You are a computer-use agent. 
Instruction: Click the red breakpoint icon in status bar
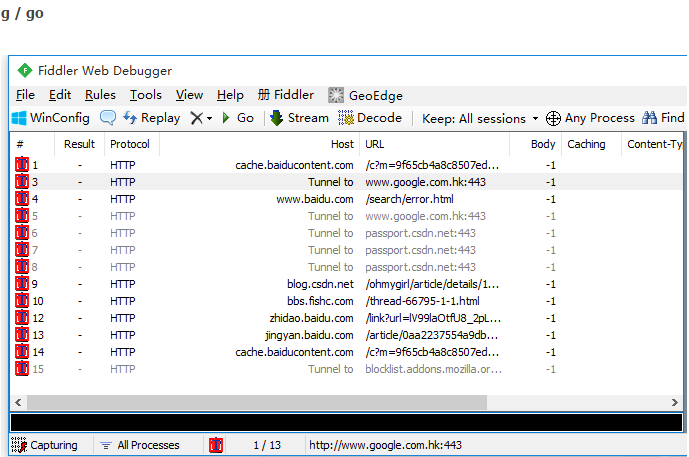pos(216,445)
